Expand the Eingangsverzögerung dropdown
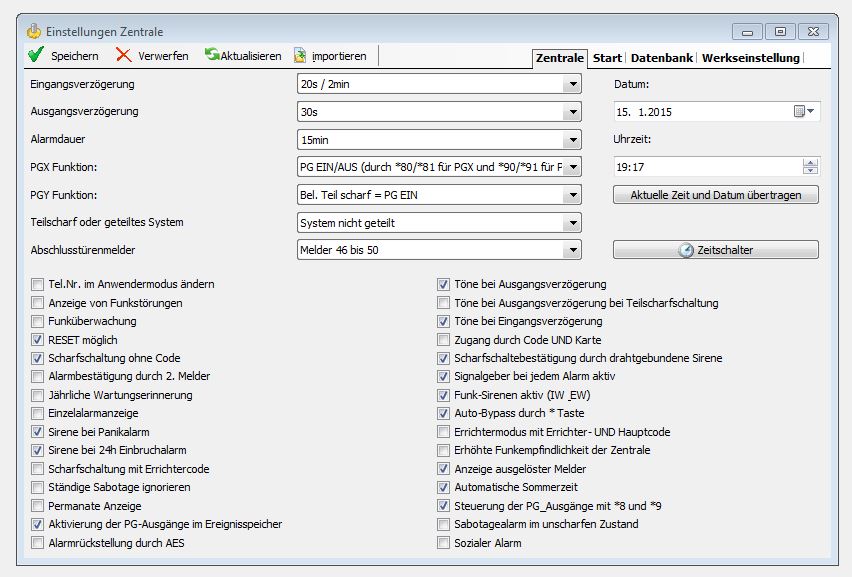The width and height of the screenshot is (852, 577). [x=571, y=85]
